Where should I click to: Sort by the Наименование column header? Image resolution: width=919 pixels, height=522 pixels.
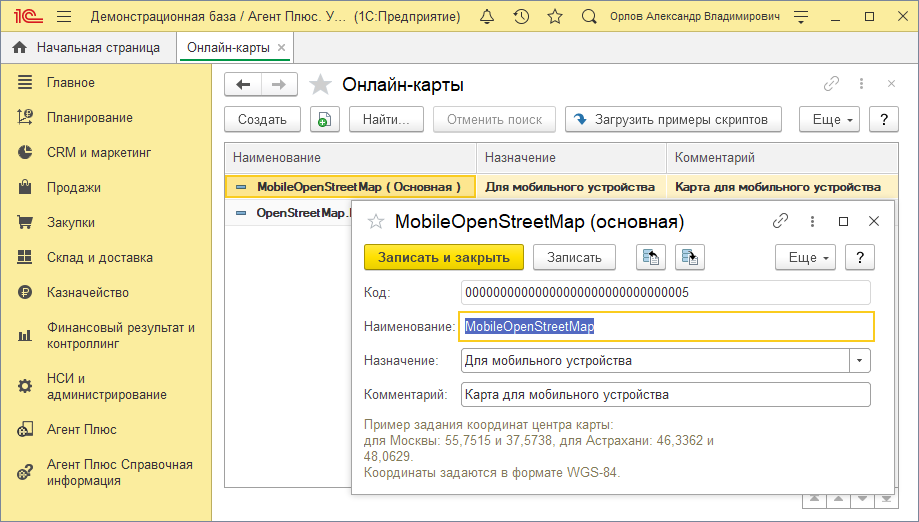tap(350, 158)
